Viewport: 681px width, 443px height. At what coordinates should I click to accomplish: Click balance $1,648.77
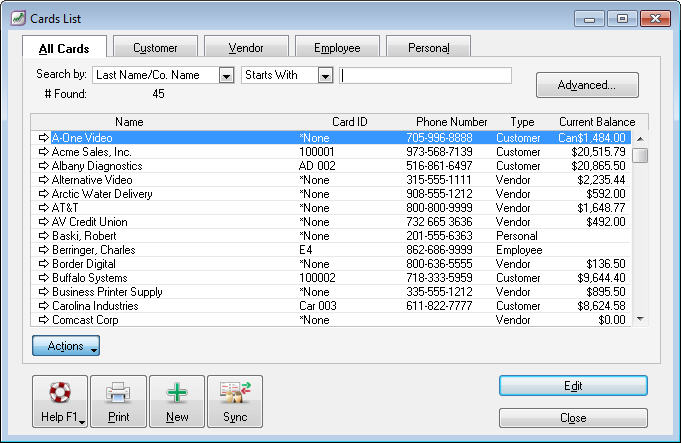click(601, 208)
